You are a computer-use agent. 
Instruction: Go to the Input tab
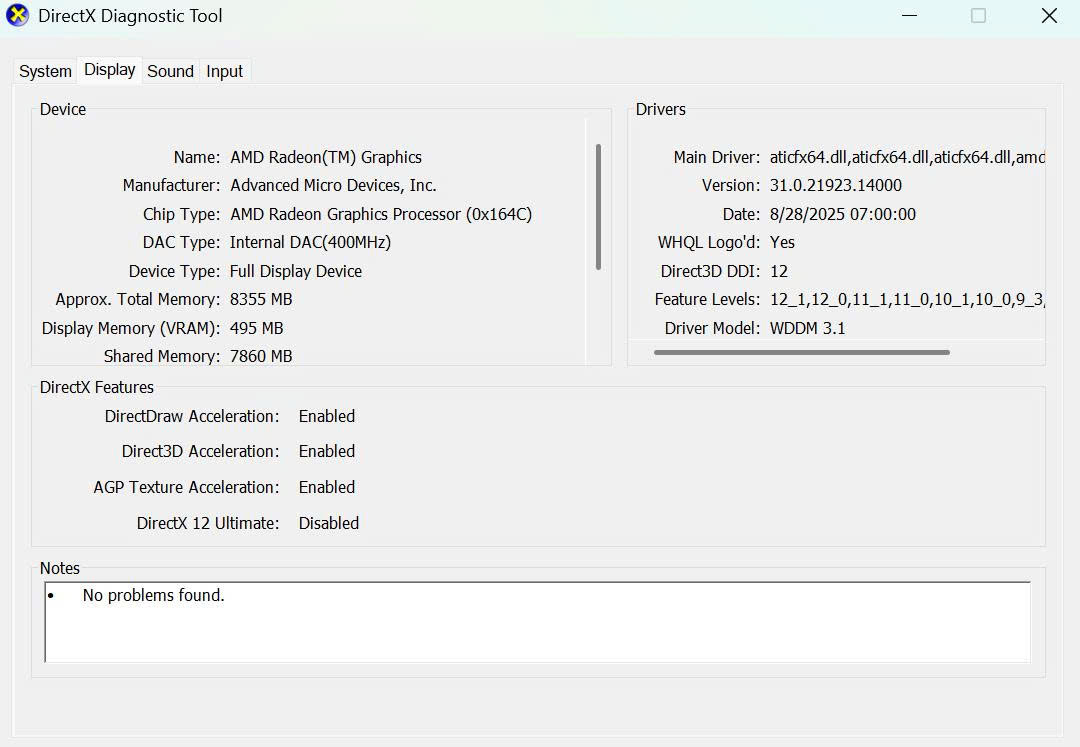(225, 71)
